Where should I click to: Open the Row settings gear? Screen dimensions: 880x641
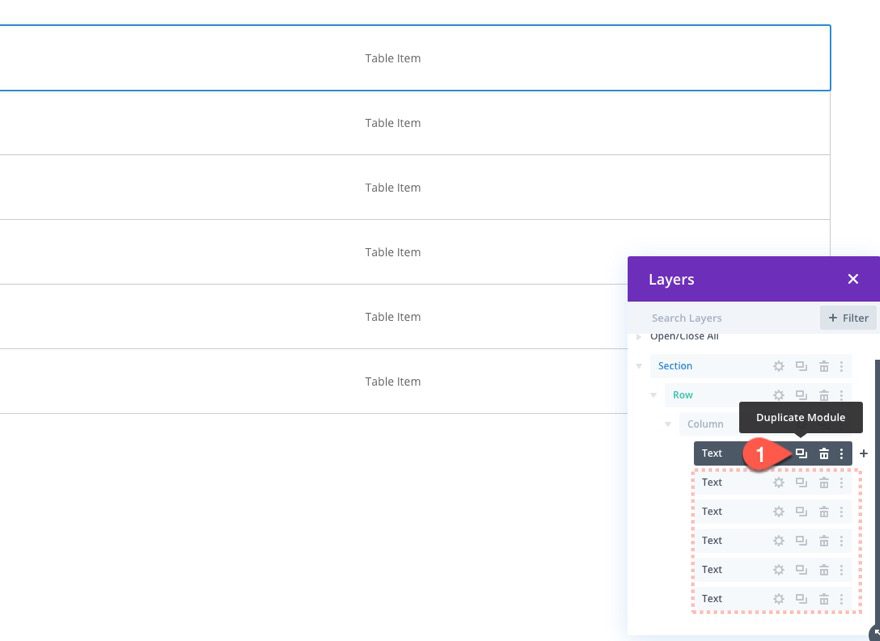778,394
